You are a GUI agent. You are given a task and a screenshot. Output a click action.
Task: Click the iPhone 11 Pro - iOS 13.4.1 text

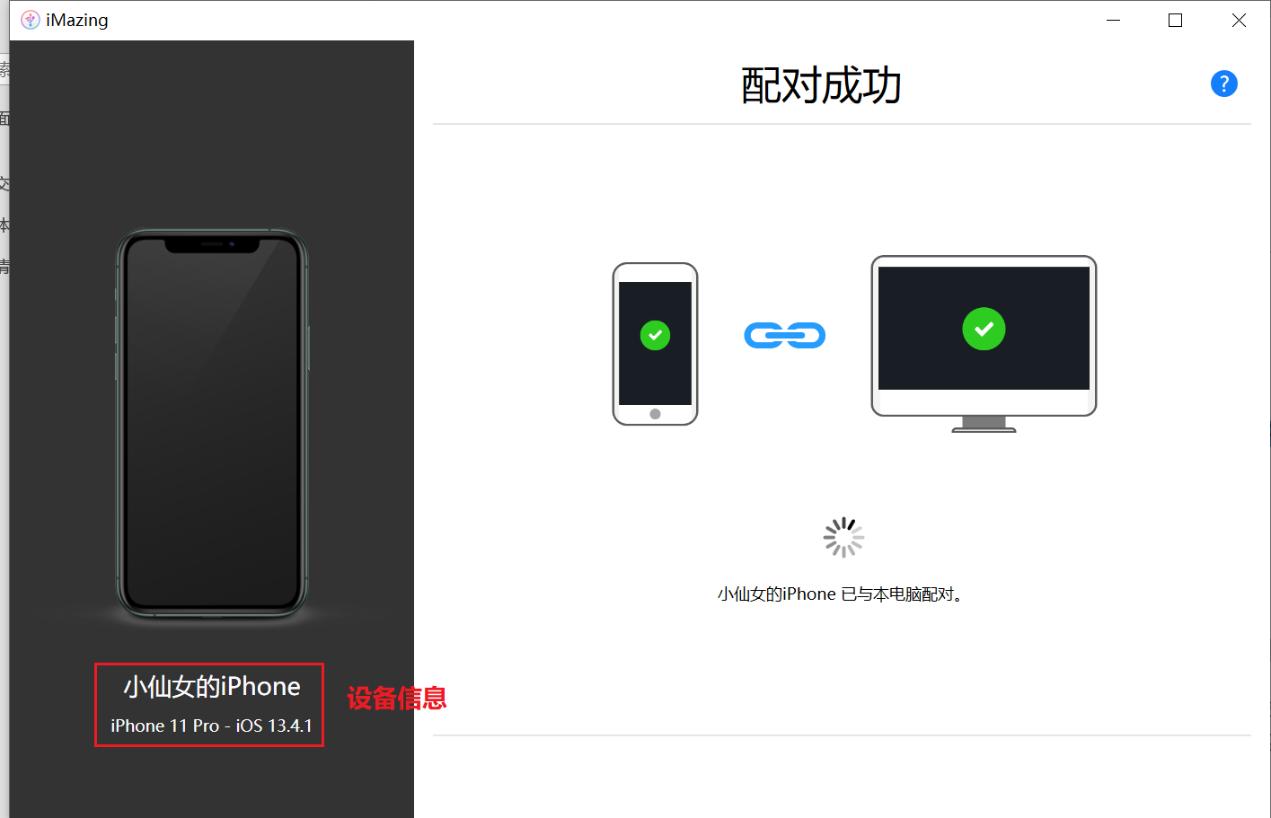(211, 726)
